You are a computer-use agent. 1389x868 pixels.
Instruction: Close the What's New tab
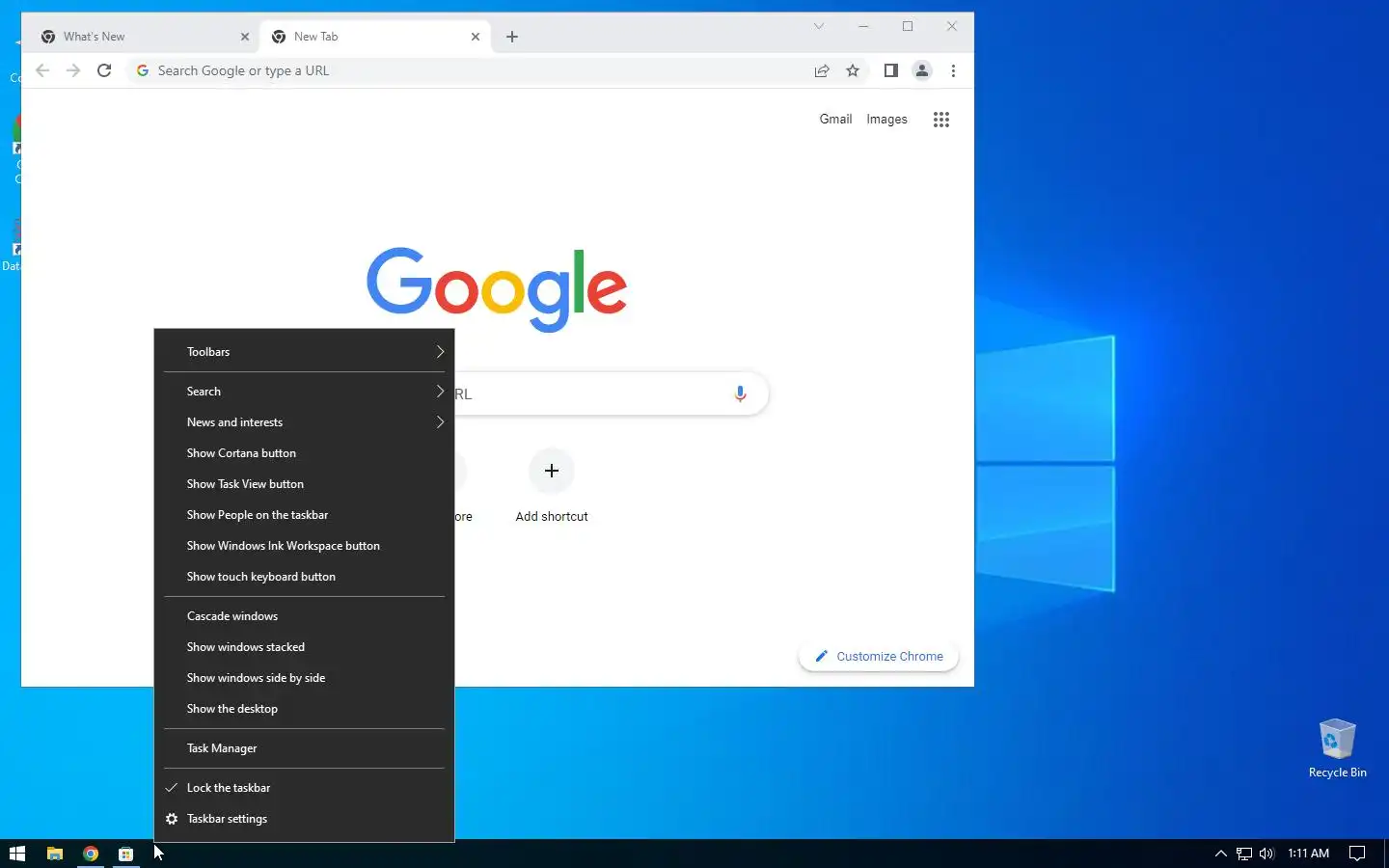[245, 37]
